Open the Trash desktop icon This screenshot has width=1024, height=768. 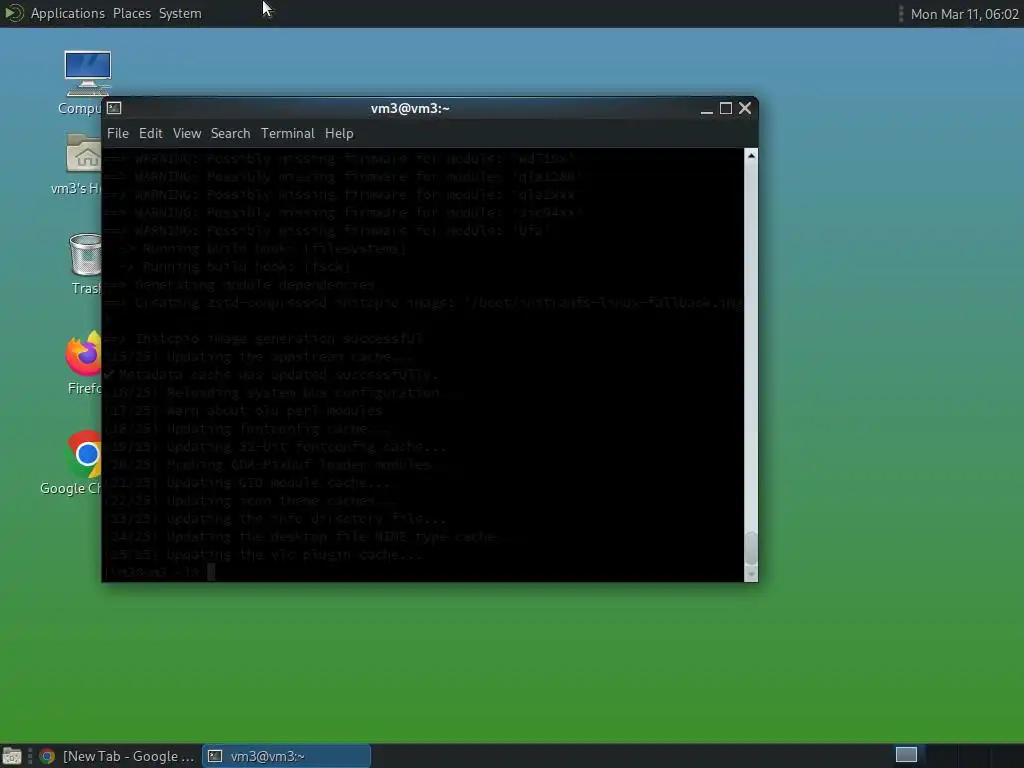85,255
